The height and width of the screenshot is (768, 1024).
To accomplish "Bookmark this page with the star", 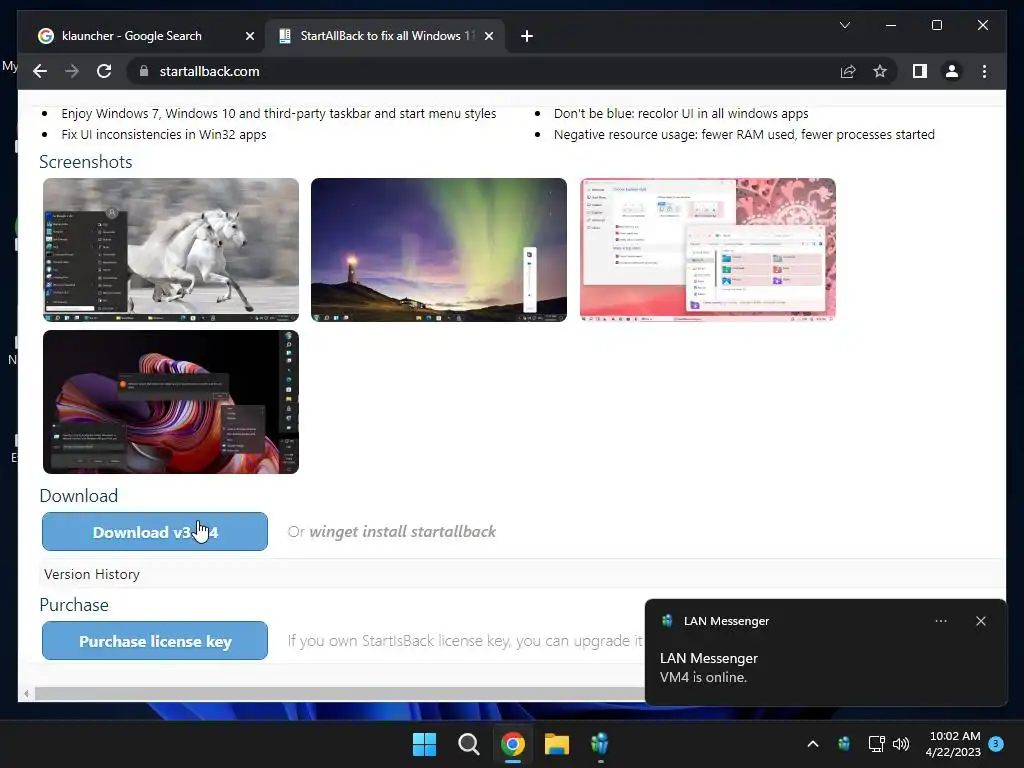I will pyautogui.click(x=880, y=71).
